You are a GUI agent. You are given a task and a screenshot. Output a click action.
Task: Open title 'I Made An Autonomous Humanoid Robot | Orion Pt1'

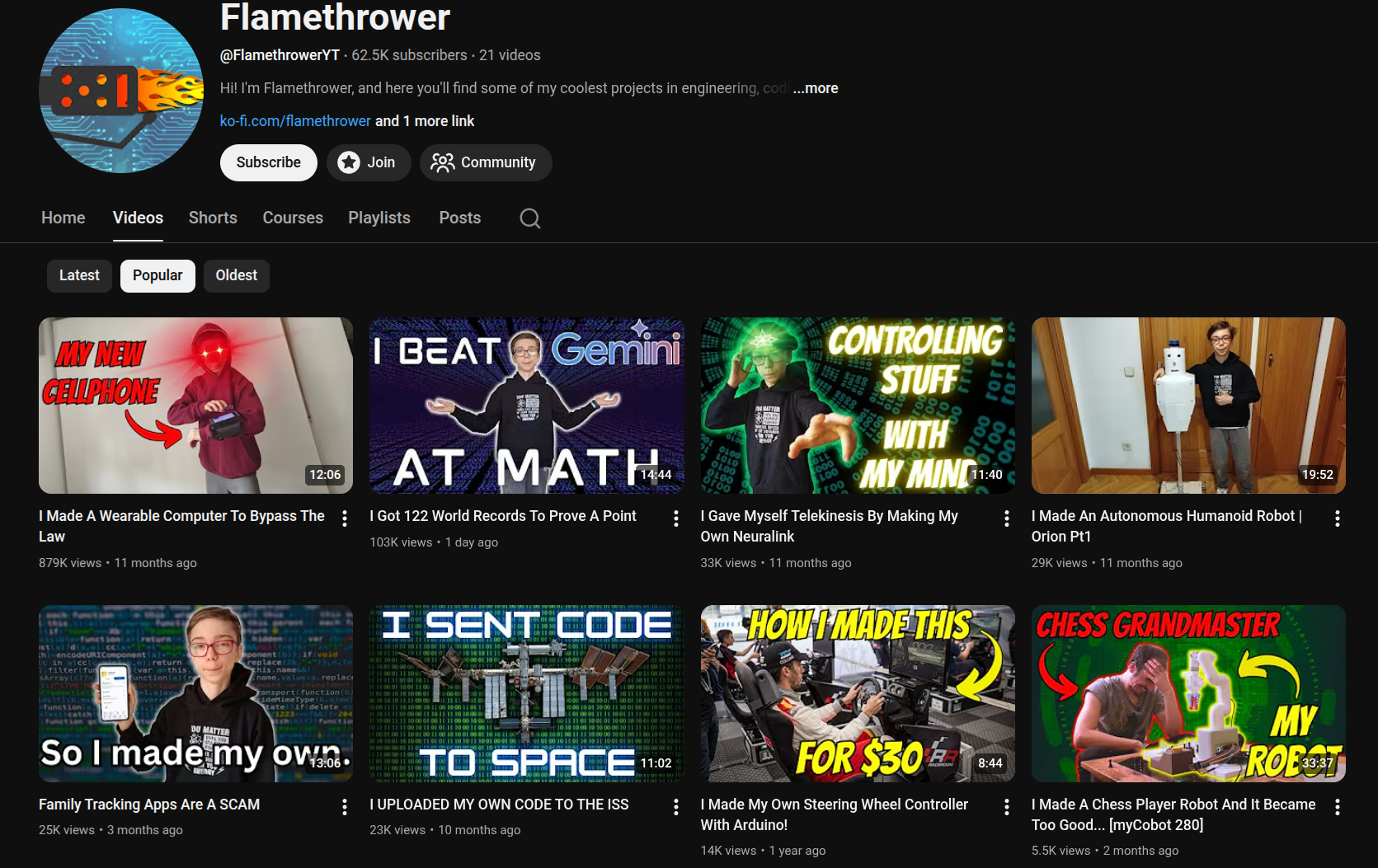1167,526
